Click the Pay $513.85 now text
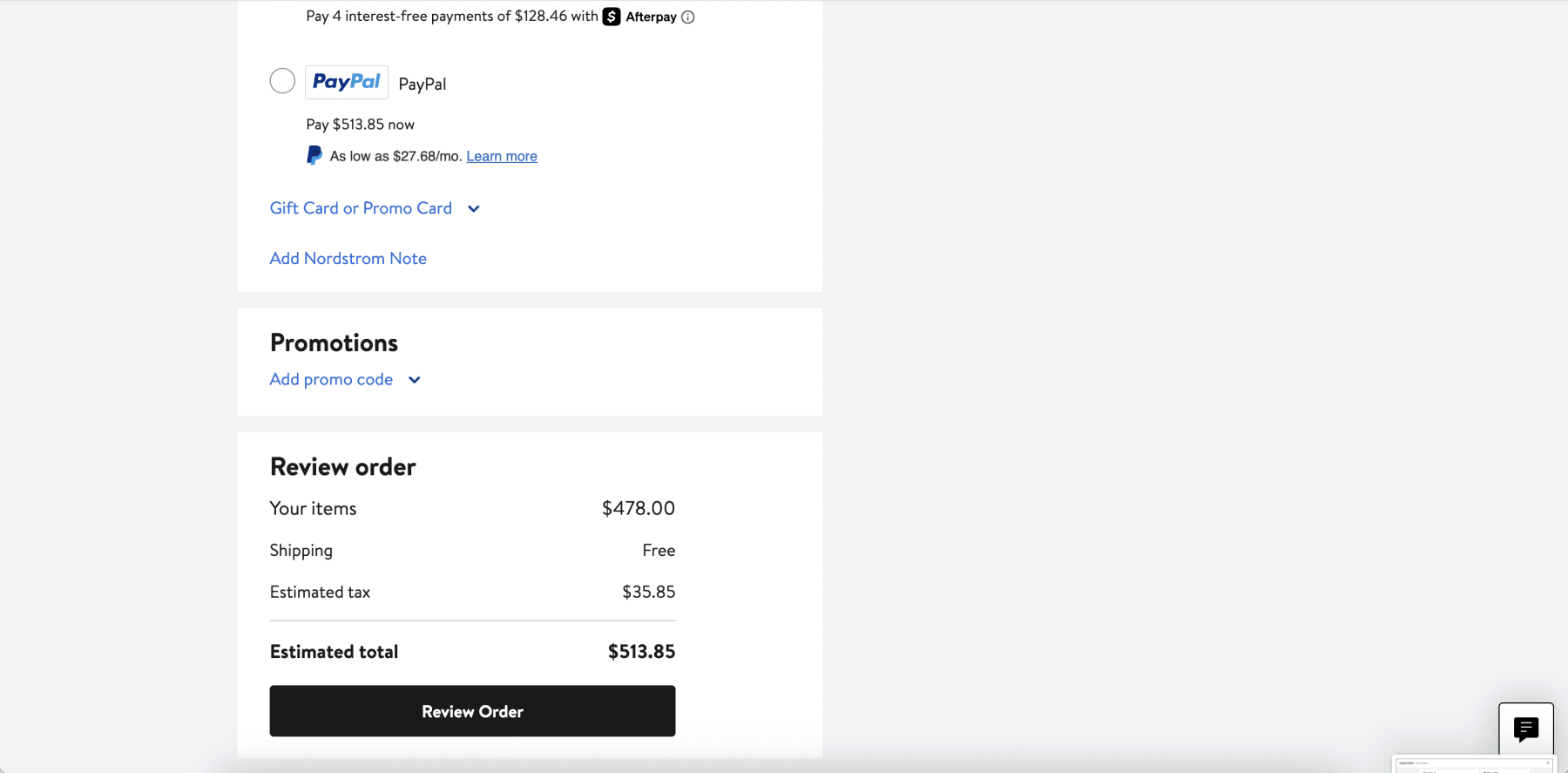The image size is (1568, 773). (x=361, y=125)
